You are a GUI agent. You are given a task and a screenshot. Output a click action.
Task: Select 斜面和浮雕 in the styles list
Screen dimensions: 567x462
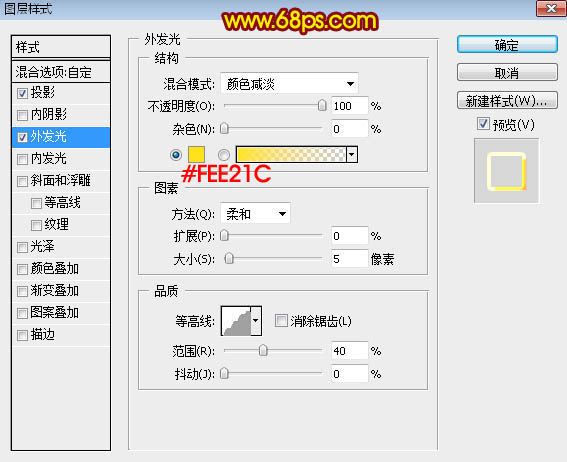[61, 181]
